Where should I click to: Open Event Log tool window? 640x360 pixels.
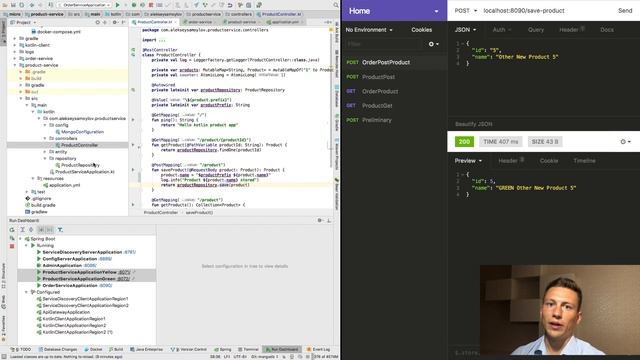[x=319, y=349]
